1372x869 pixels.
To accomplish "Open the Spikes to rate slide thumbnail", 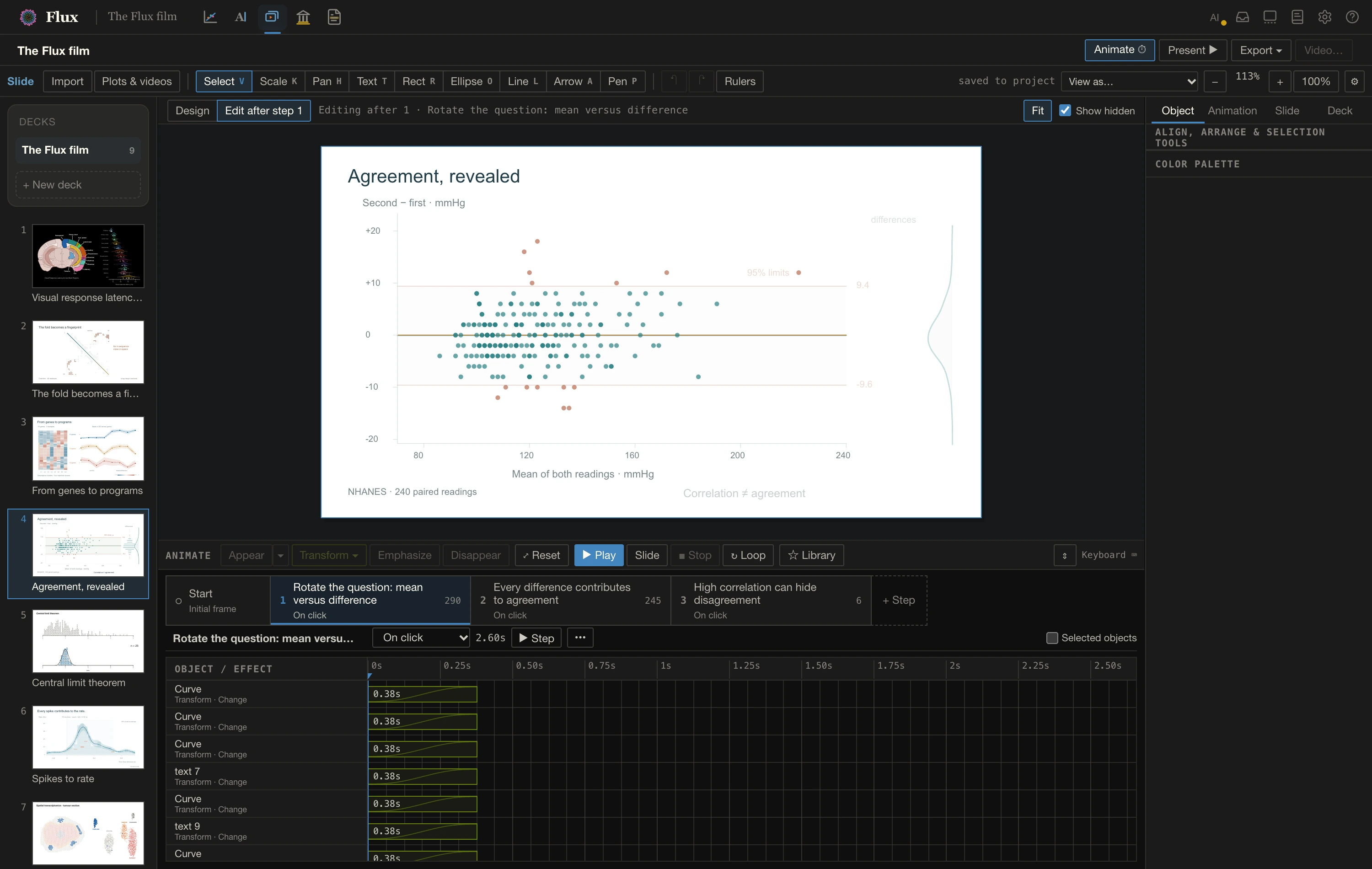I will click(88, 737).
